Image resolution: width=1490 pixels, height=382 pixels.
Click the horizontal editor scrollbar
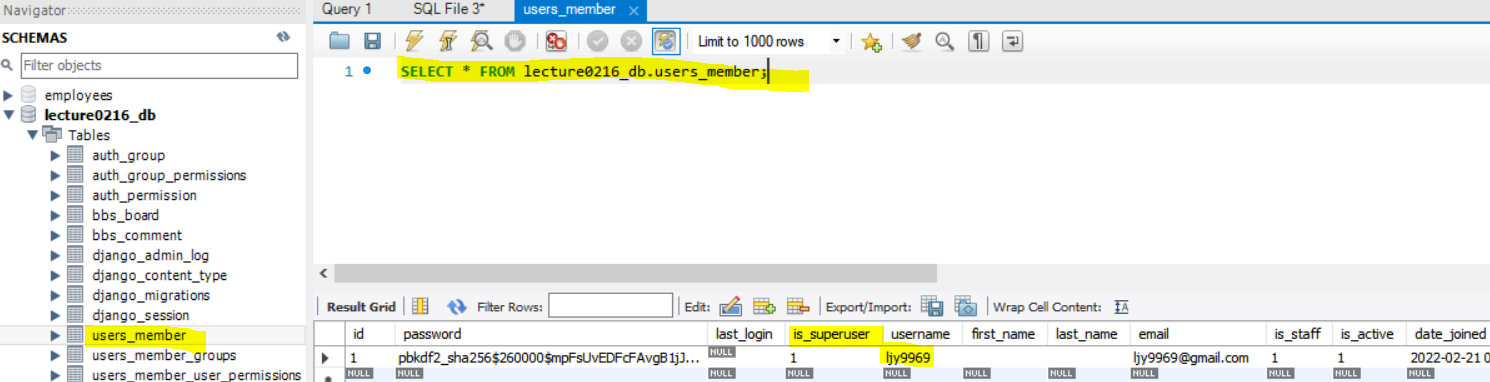coord(635,273)
